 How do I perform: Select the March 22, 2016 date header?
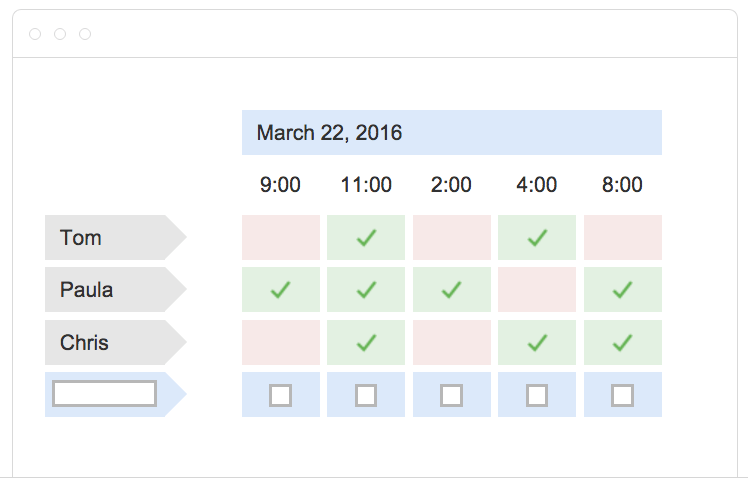(x=452, y=133)
